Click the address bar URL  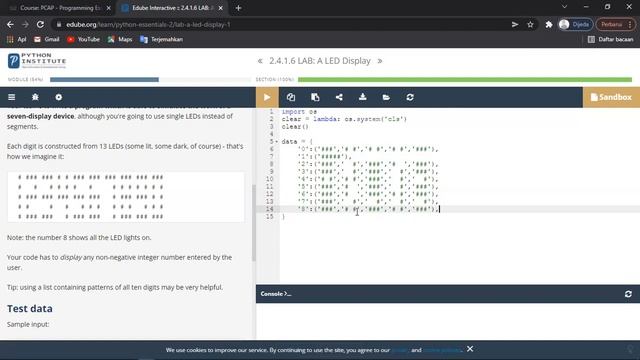click(x=148, y=24)
